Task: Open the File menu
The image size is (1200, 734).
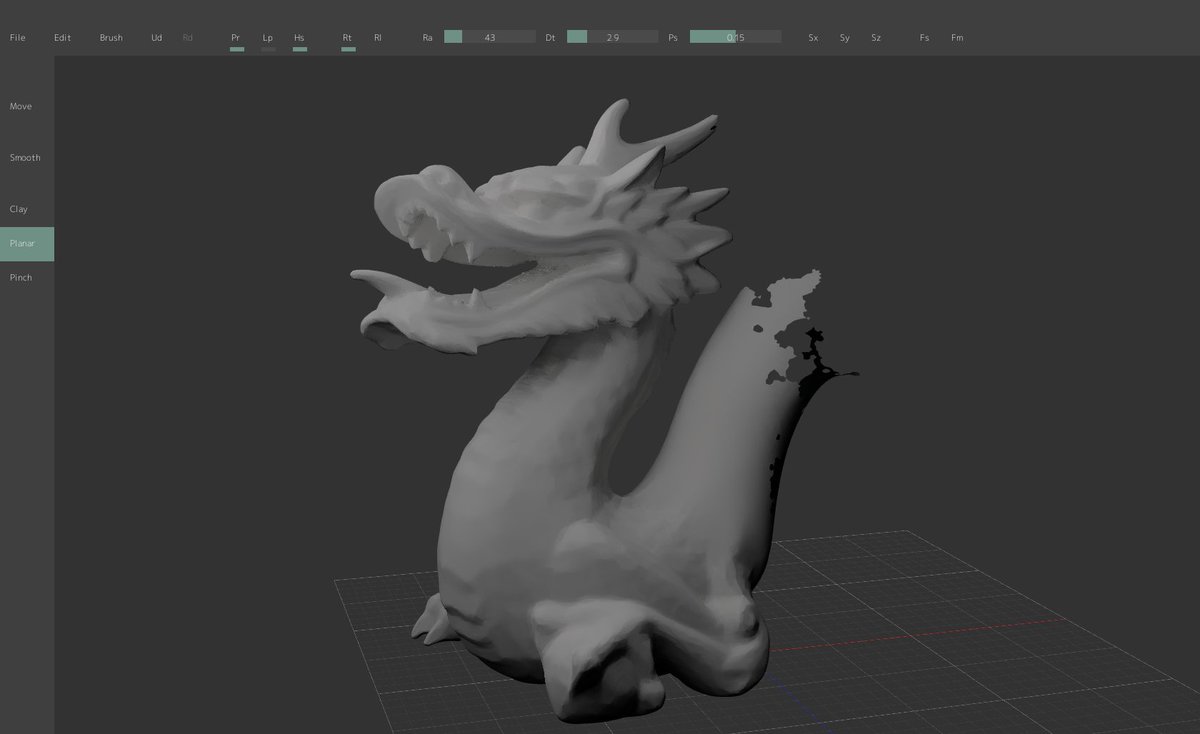Action: (x=17, y=37)
